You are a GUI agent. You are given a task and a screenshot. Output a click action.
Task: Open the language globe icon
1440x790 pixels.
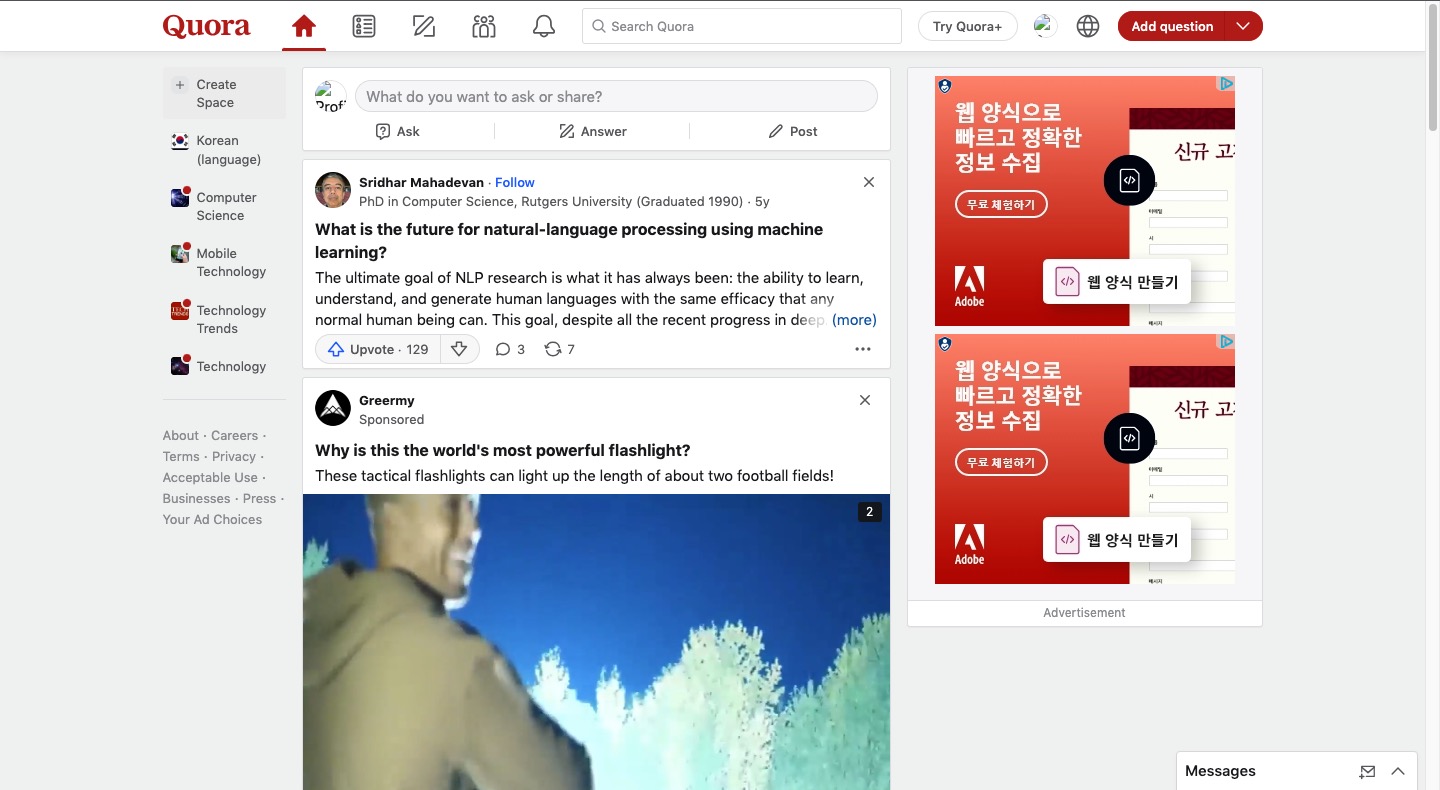click(1088, 26)
